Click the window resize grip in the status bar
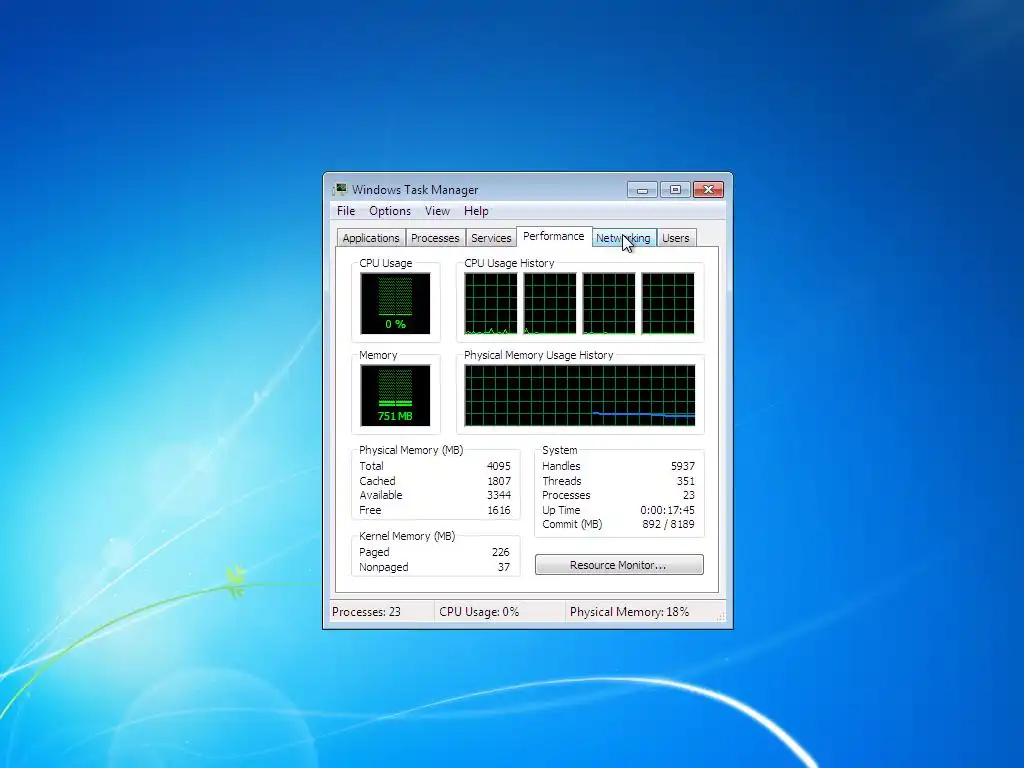Image resolution: width=1024 pixels, height=768 pixels. 721,616
